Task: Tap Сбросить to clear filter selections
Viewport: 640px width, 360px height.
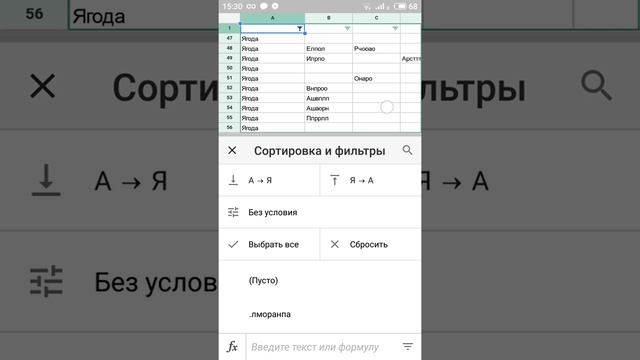Action: click(370, 244)
